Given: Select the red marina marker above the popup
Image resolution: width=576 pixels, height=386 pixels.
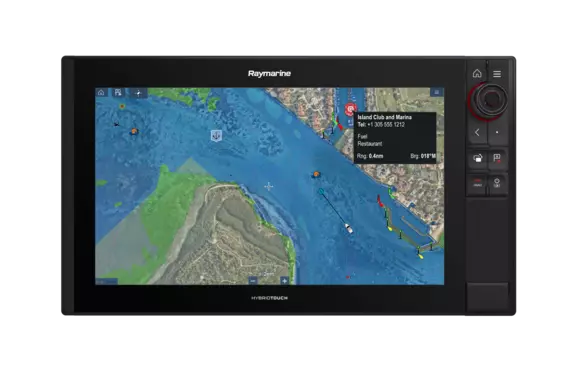Looking at the screenshot, I should (350, 109).
